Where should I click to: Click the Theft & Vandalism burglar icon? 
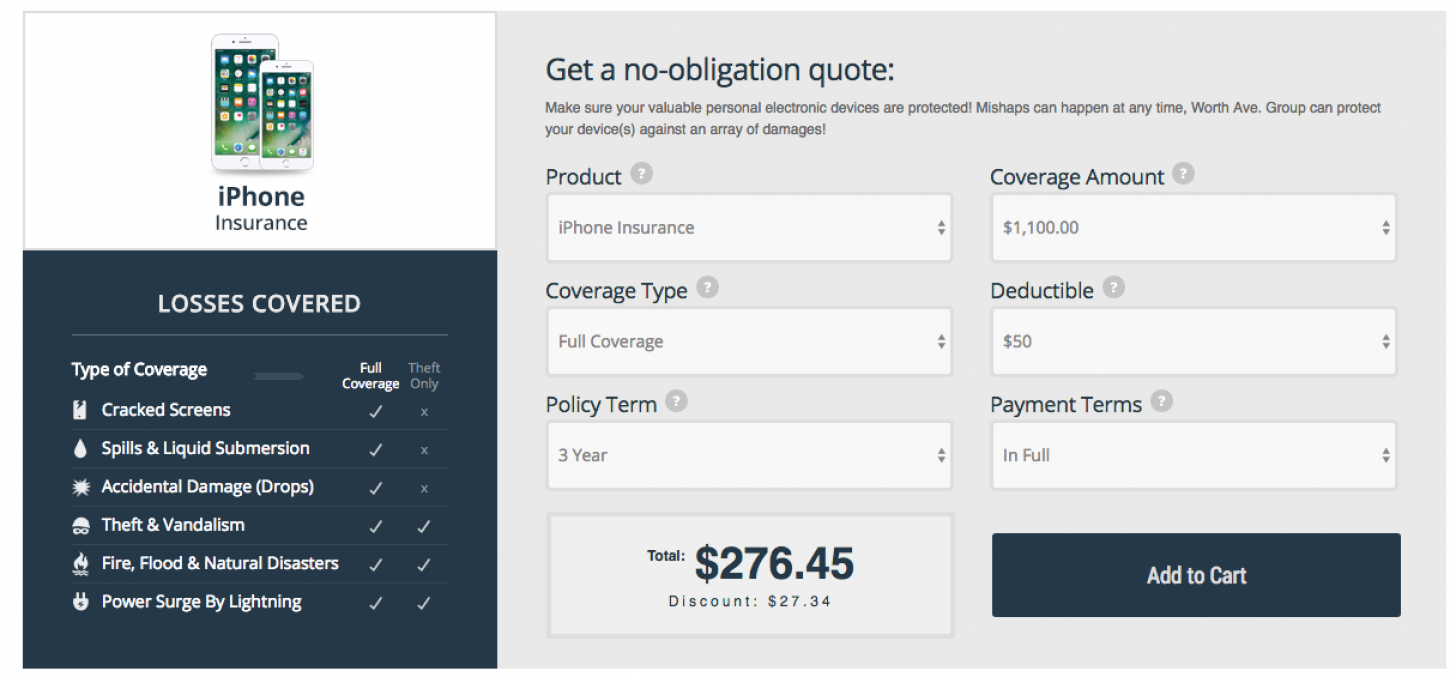(x=80, y=526)
